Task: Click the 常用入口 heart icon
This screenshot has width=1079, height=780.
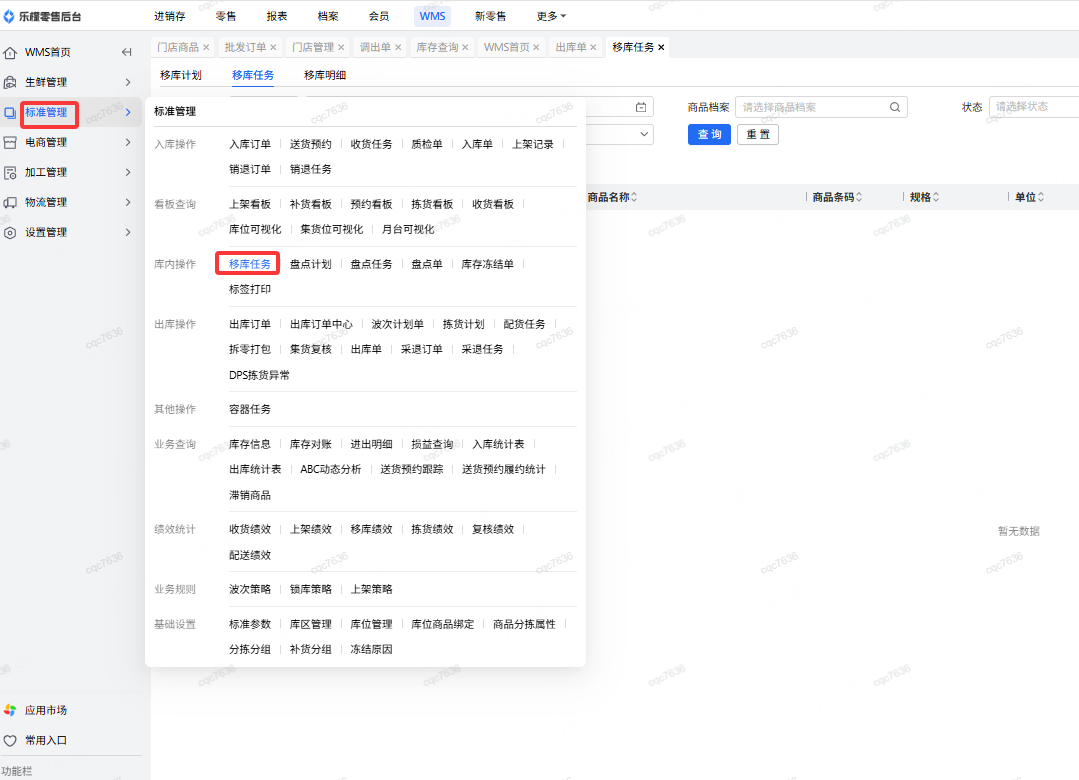Action: 10,741
